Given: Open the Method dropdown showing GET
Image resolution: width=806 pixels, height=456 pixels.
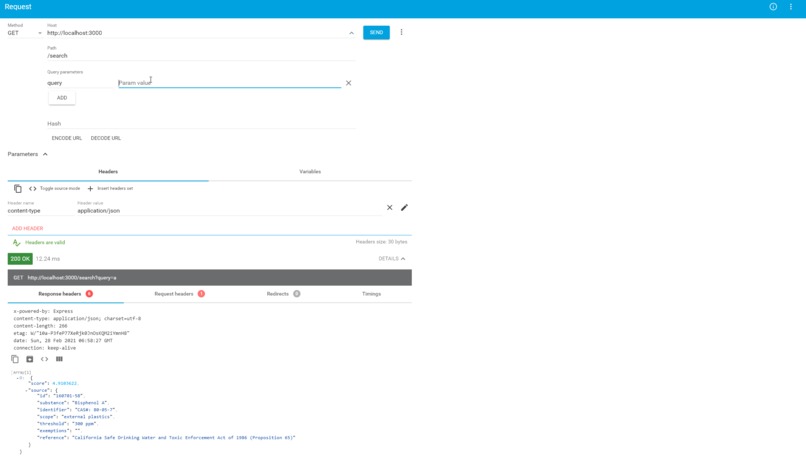Looking at the screenshot, I should click(25, 33).
